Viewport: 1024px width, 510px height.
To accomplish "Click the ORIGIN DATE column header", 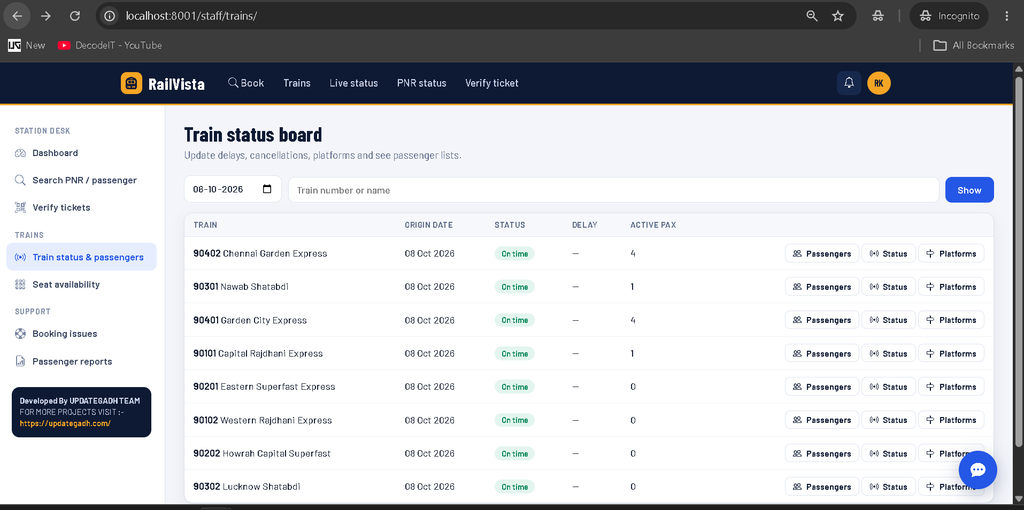I will click(x=428, y=225).
